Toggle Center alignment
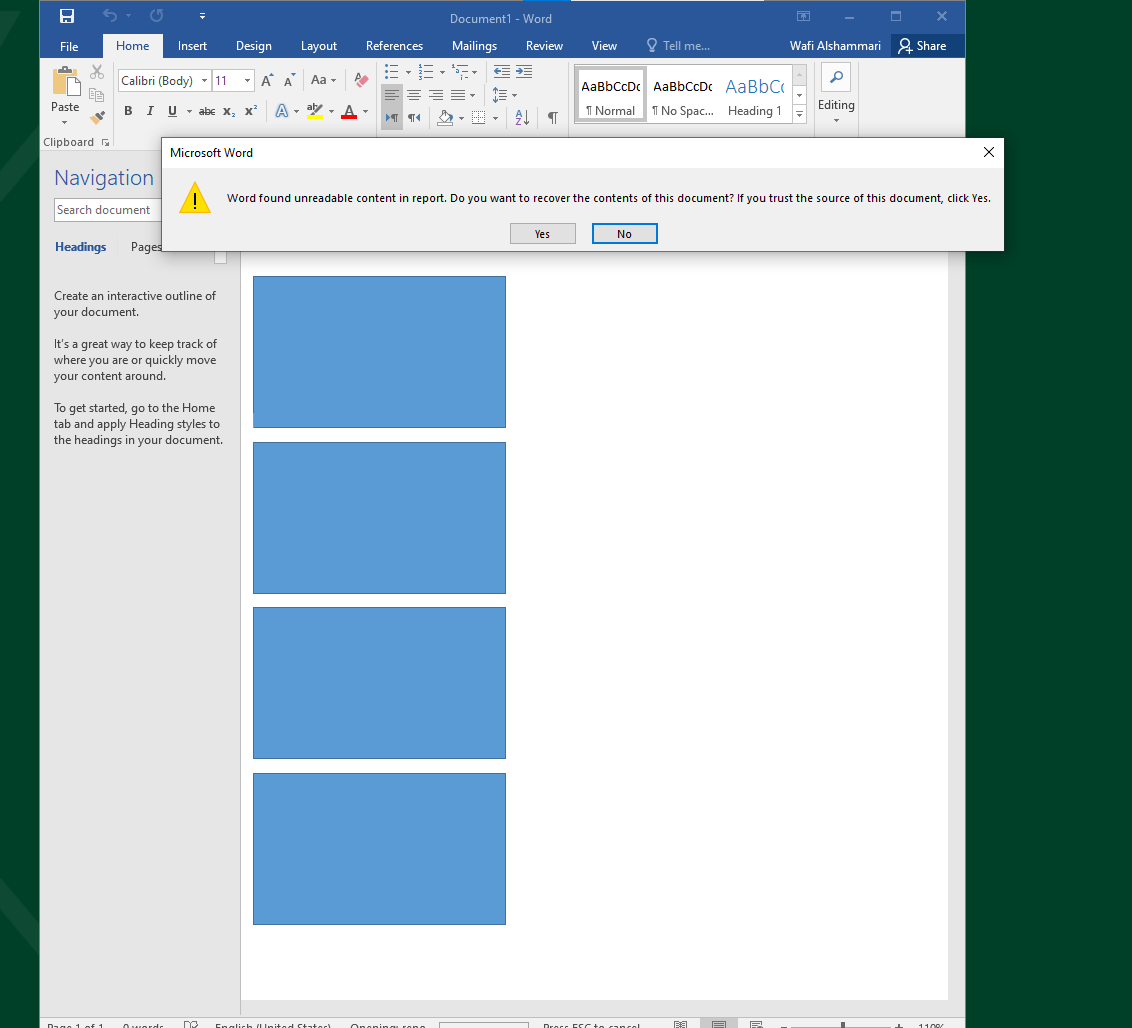 coord(414,95)
